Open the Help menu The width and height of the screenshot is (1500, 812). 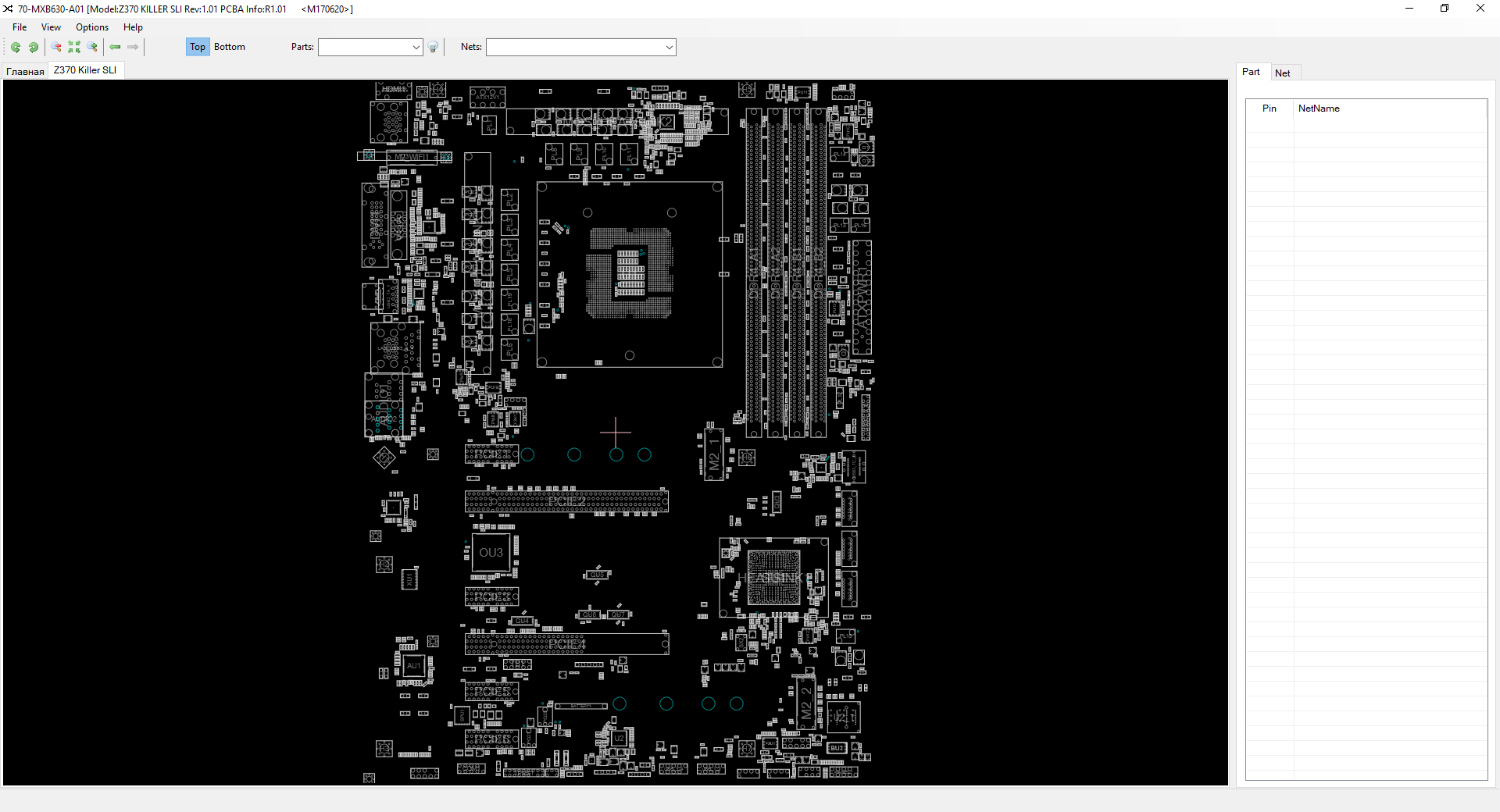tap(133, 27)
